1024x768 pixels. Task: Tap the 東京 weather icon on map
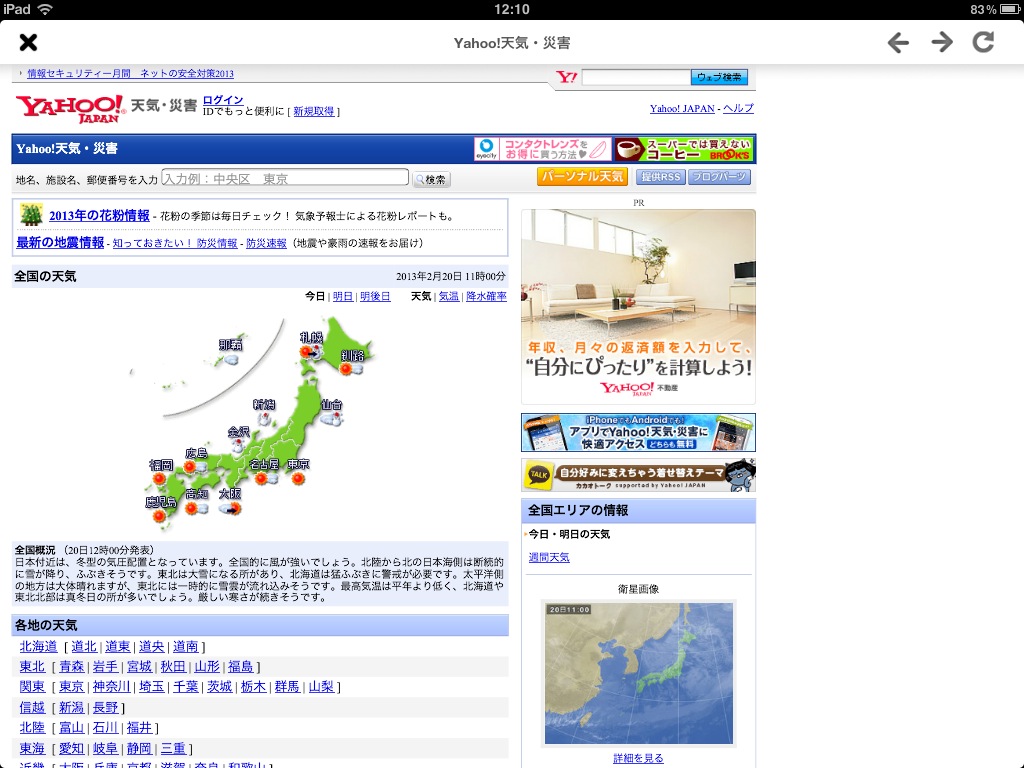298,479
